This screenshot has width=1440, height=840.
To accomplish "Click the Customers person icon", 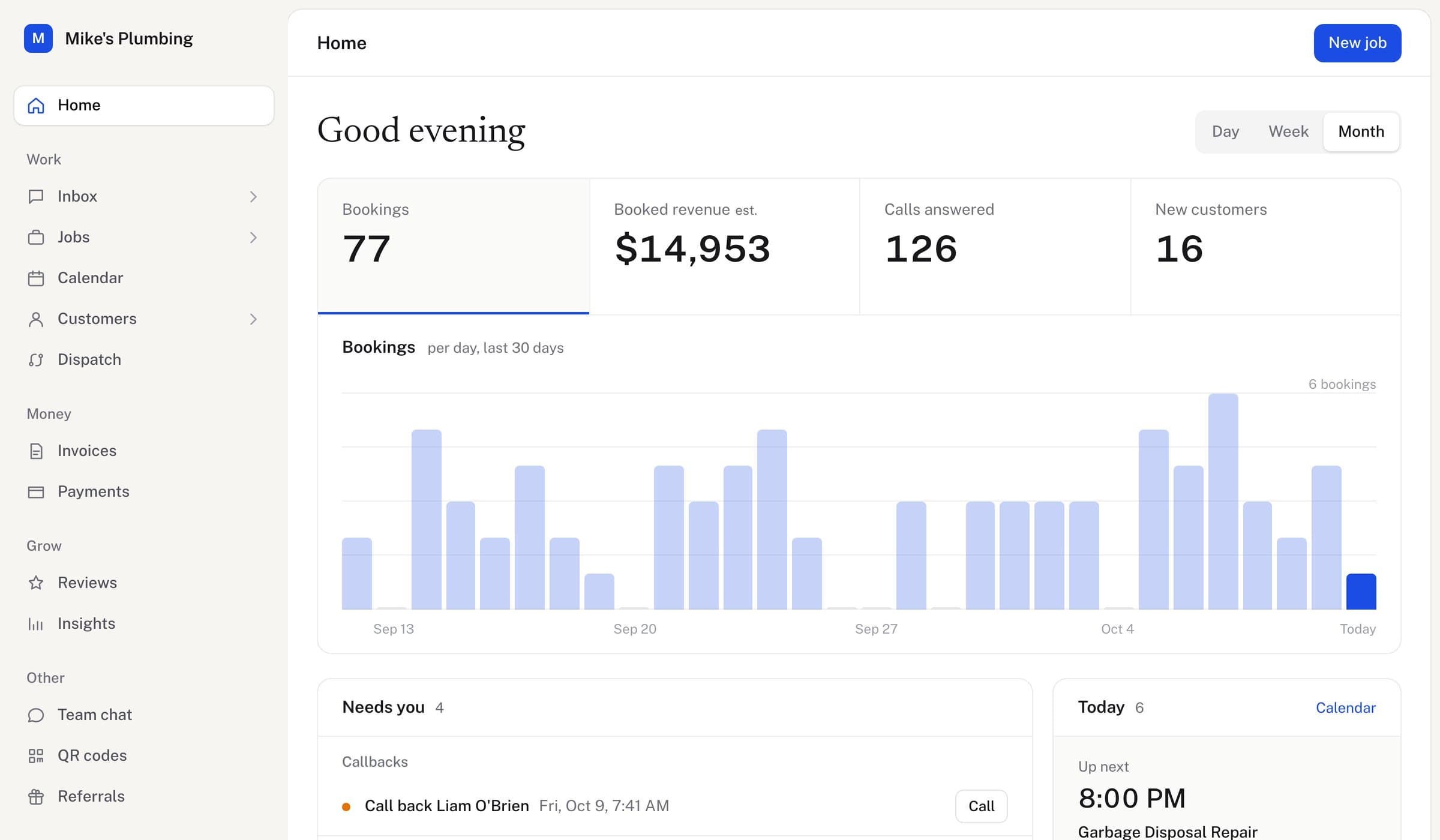I will (36, 319).
